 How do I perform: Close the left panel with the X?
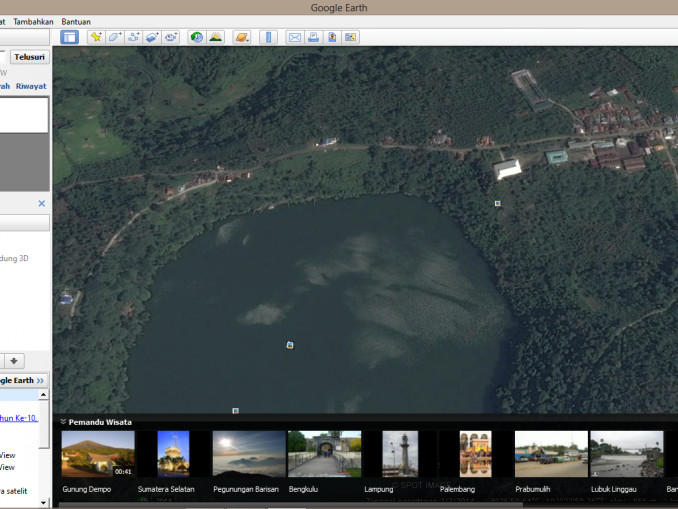[x=42, y=203]
